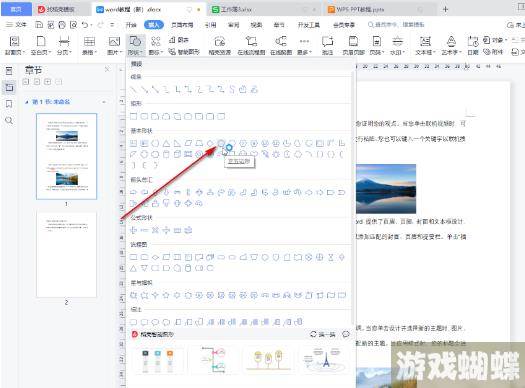Open the 表格 table dropdown
The image size is (525, 388).
click(89, 45)
